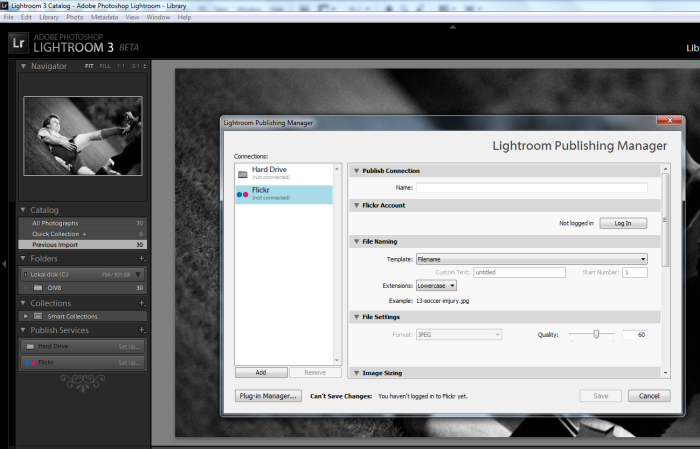Add a publish service with plus icon
The width and height of the screenshot is (700, 449).
coord(142,330)
